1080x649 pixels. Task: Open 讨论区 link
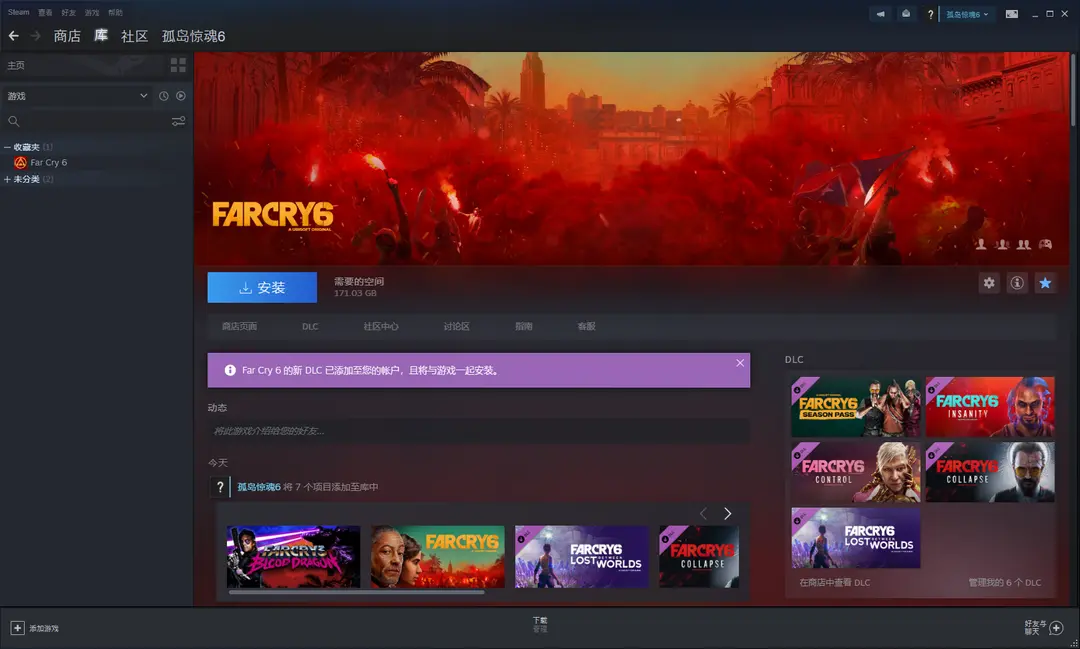coord(457,326)
